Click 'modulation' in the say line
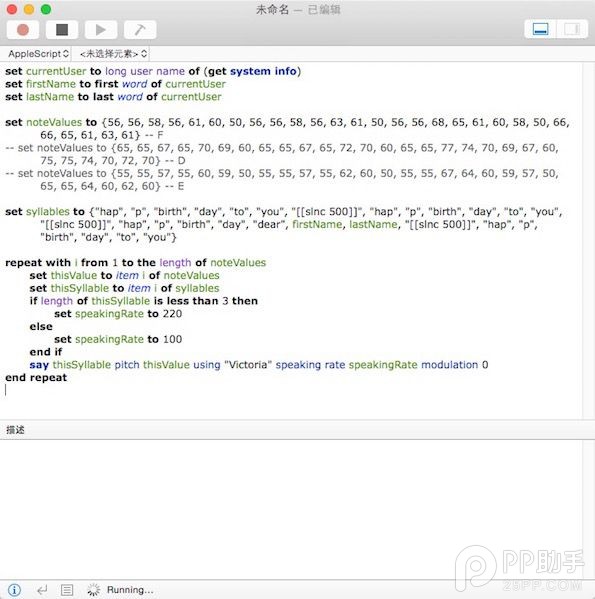 (449, 365)
